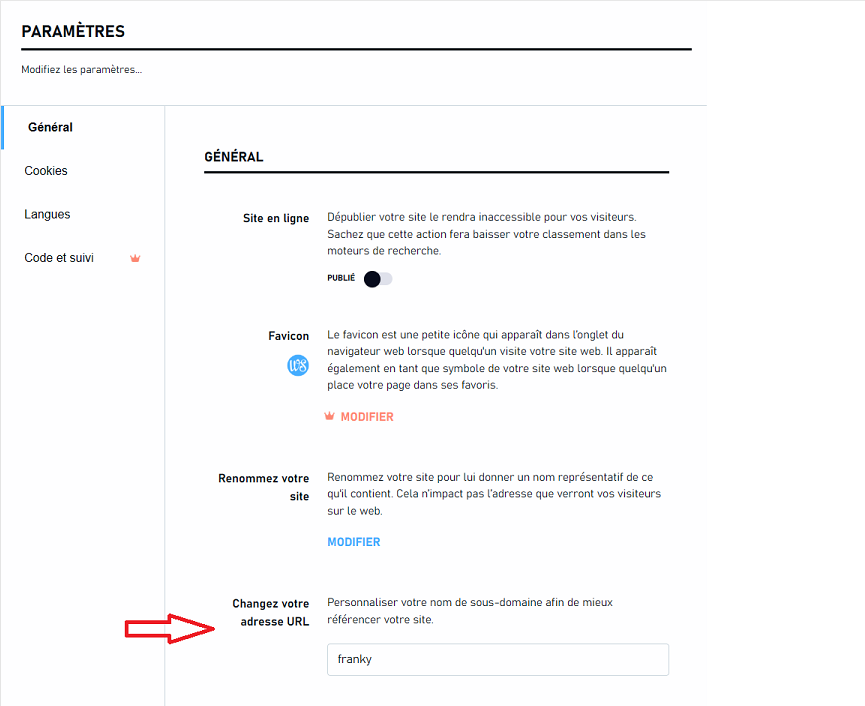Click the favicon preview icon
The image size is (865, 706).
298,366
